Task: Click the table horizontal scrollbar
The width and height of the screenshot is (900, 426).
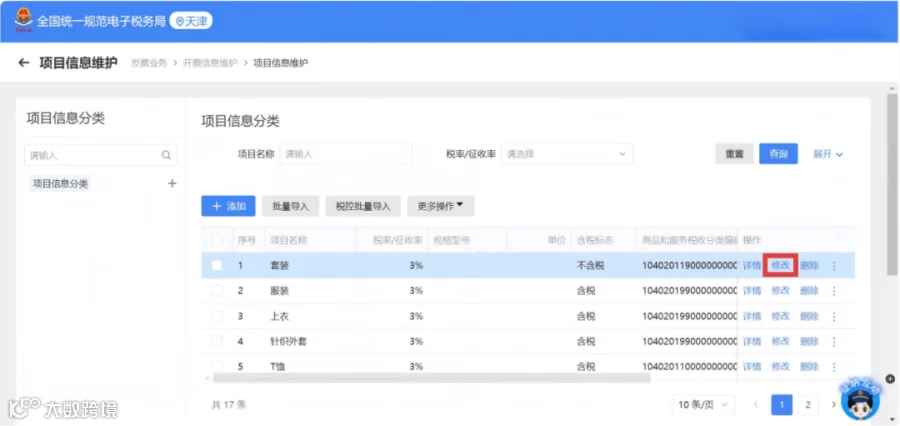Action: [x=431, y=378]
